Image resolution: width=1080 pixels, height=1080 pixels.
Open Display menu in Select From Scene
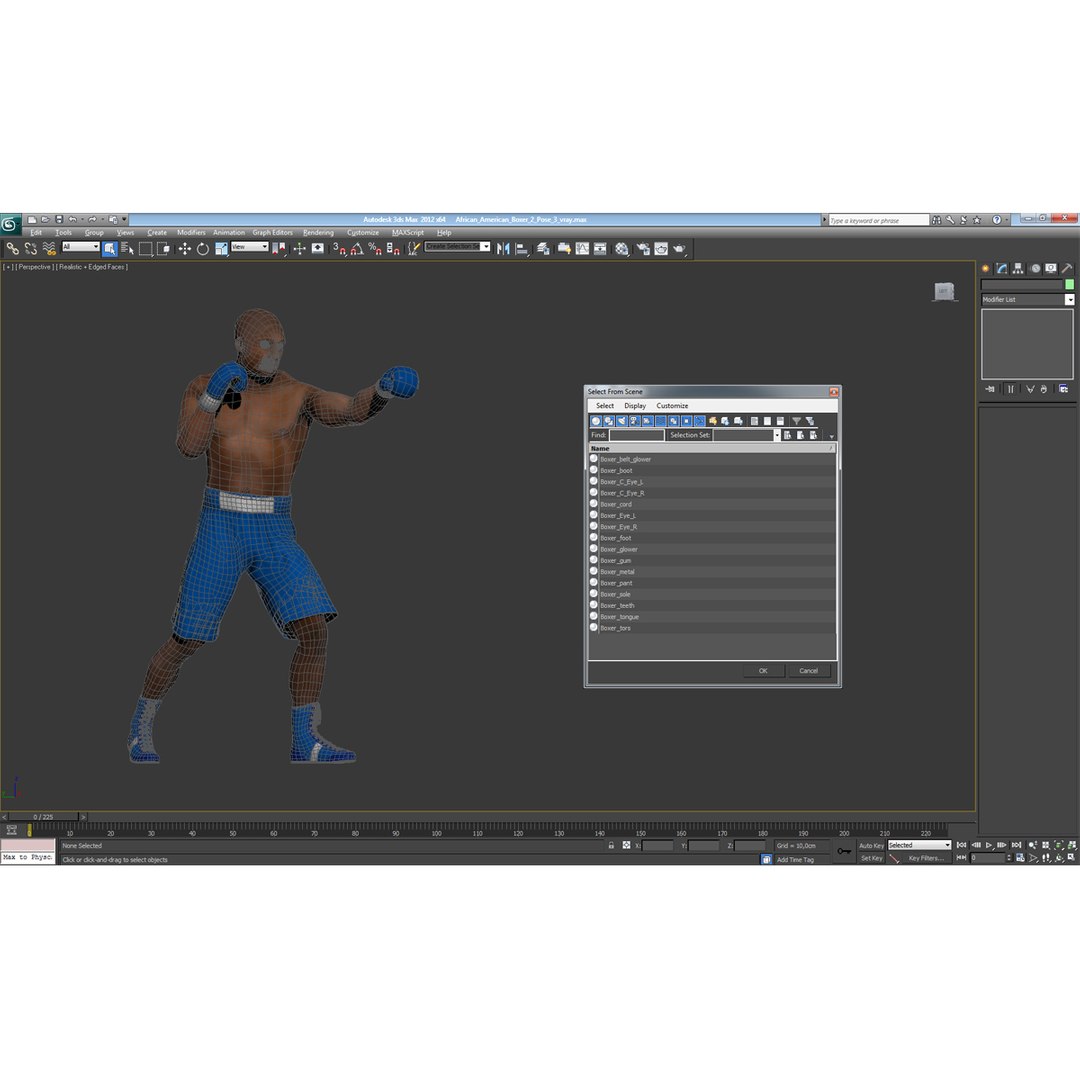click(634, 406)
